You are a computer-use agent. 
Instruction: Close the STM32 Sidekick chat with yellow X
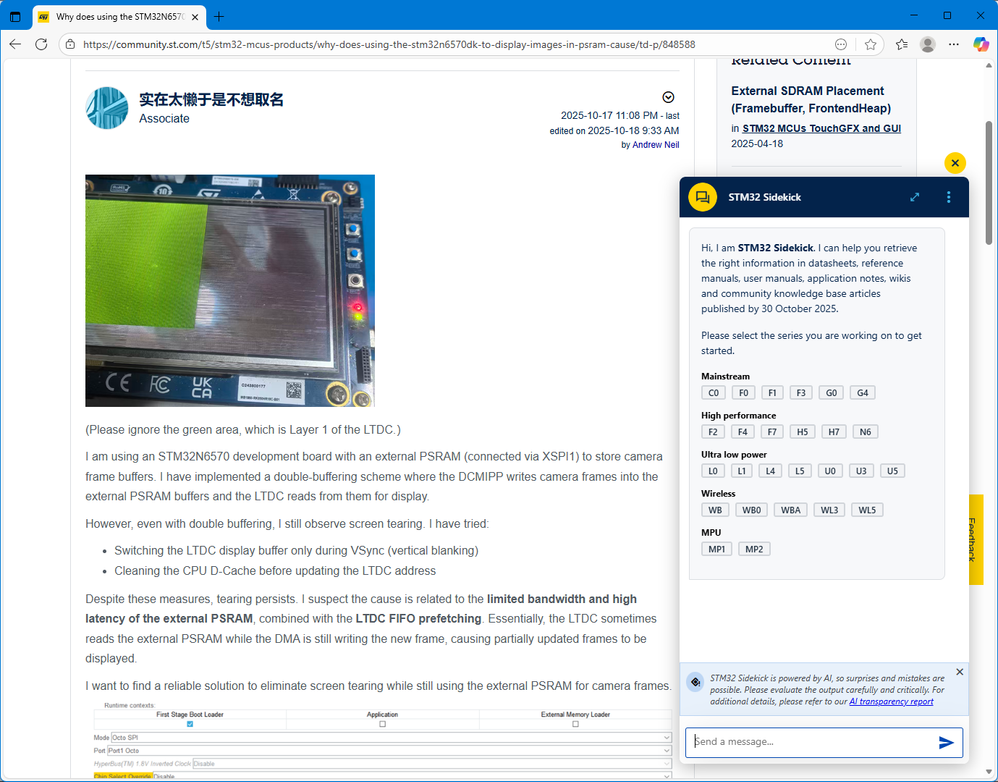(x=955, y=163)
